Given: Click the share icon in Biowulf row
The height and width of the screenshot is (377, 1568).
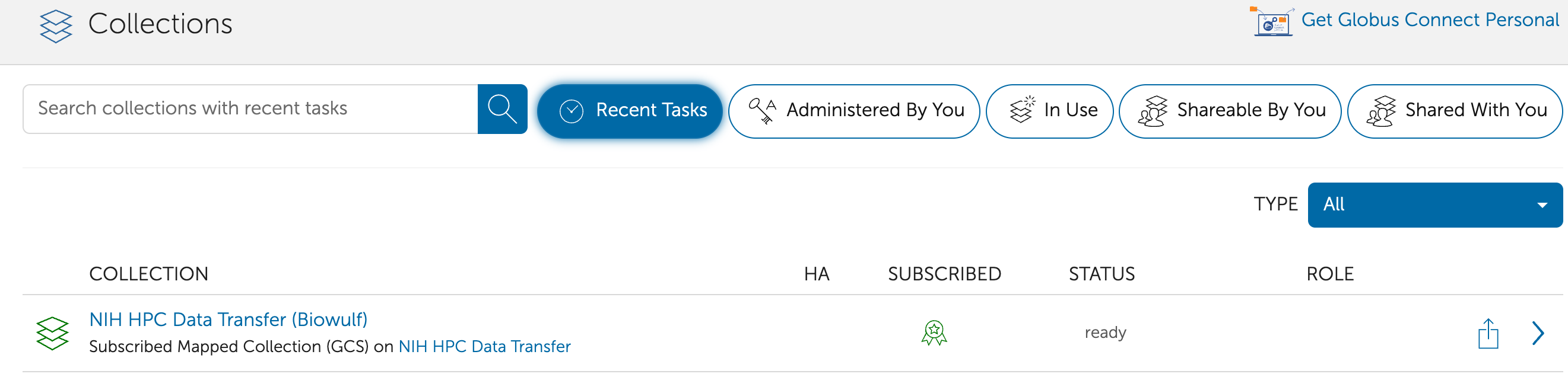Looking at the screenshot, I should (1488, 333).
